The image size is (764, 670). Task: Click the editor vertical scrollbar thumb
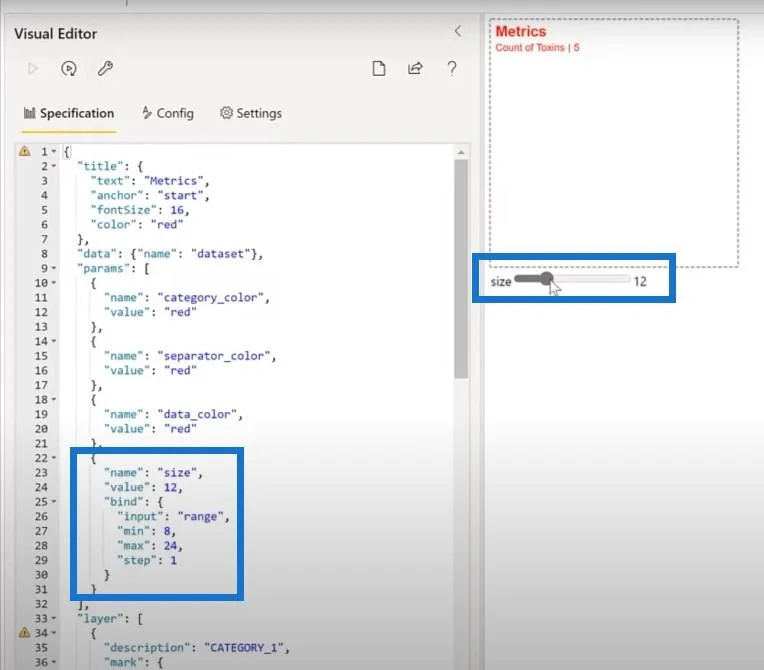(x=461, y=269)
